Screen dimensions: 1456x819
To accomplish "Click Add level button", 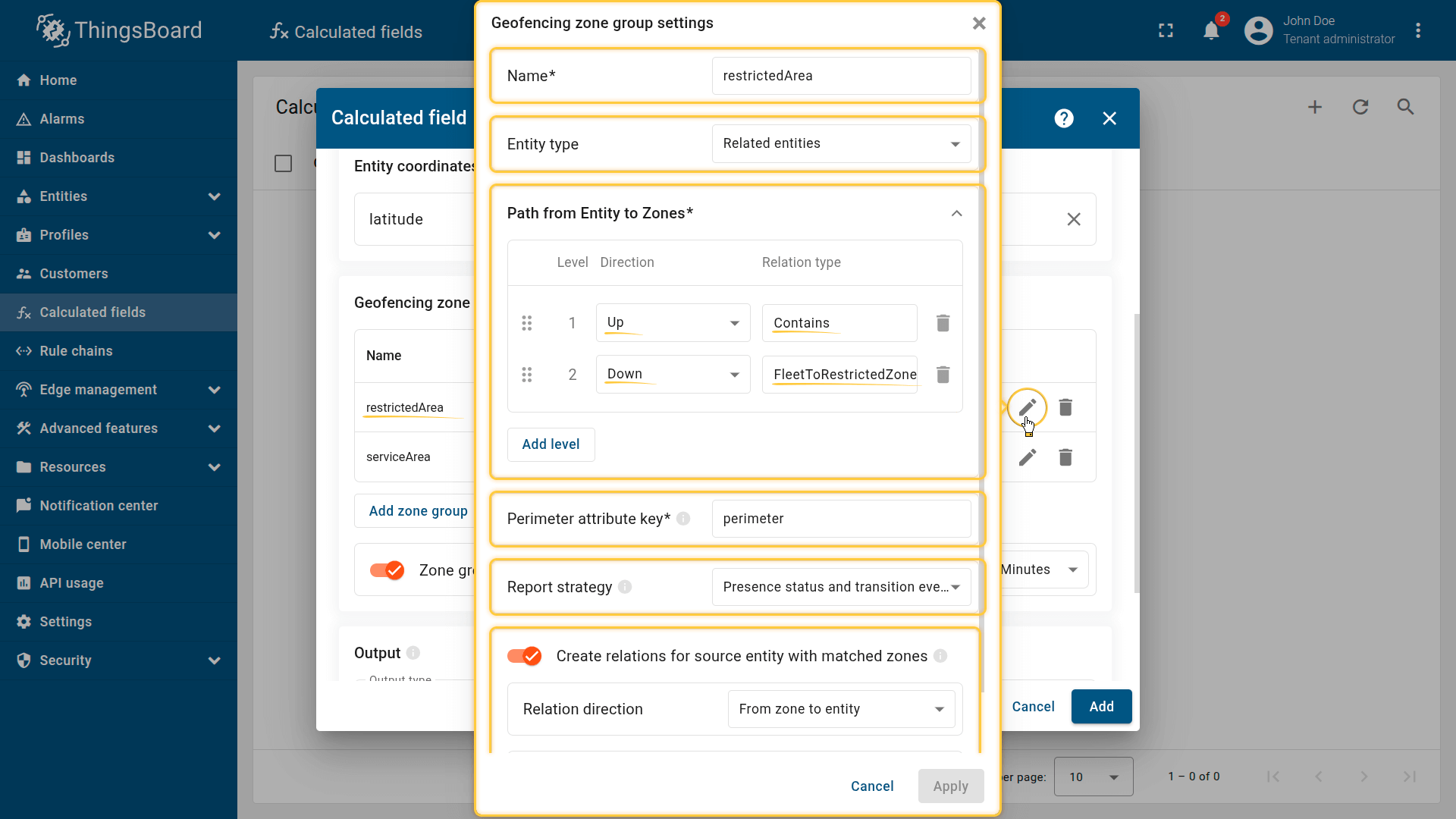I will (x=551, y=444).
